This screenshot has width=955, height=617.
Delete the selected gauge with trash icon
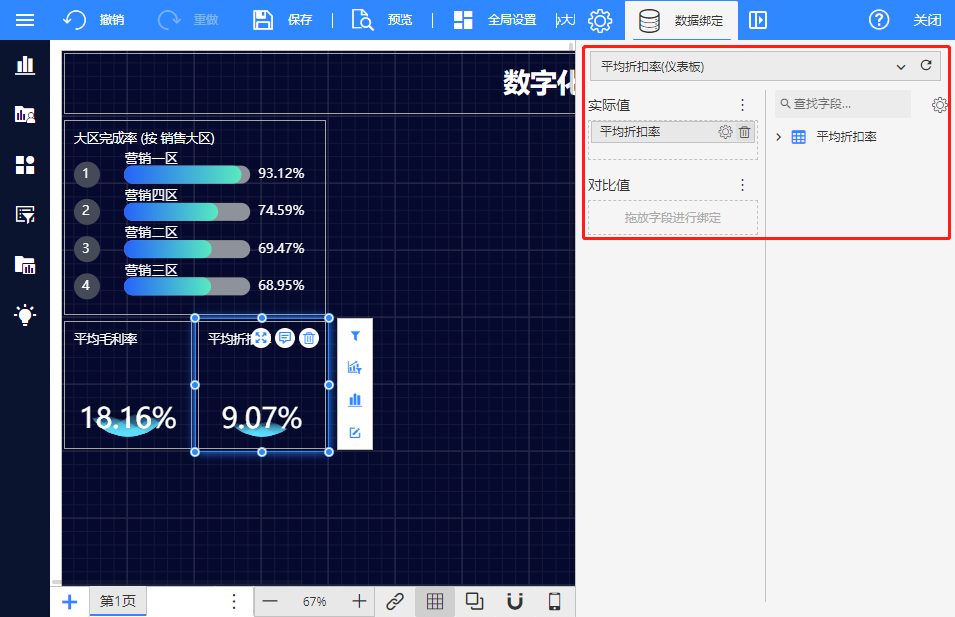point(309,339)
